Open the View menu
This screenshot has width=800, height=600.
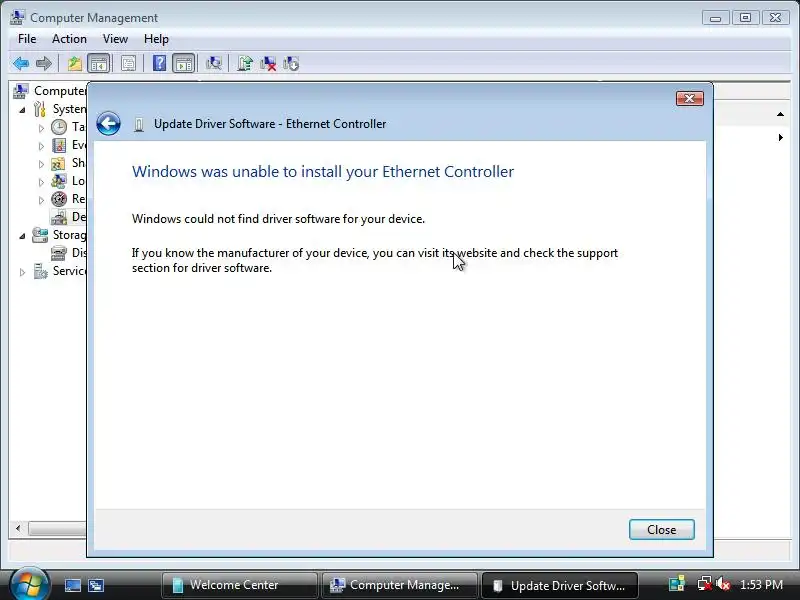[x=115, y=39]
